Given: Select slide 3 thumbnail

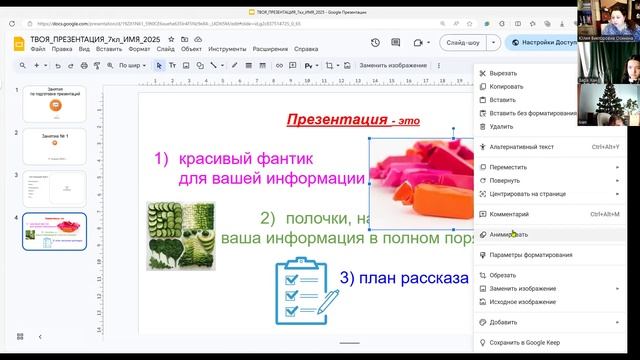Looking at the screenshot, I should coord(55,189).
